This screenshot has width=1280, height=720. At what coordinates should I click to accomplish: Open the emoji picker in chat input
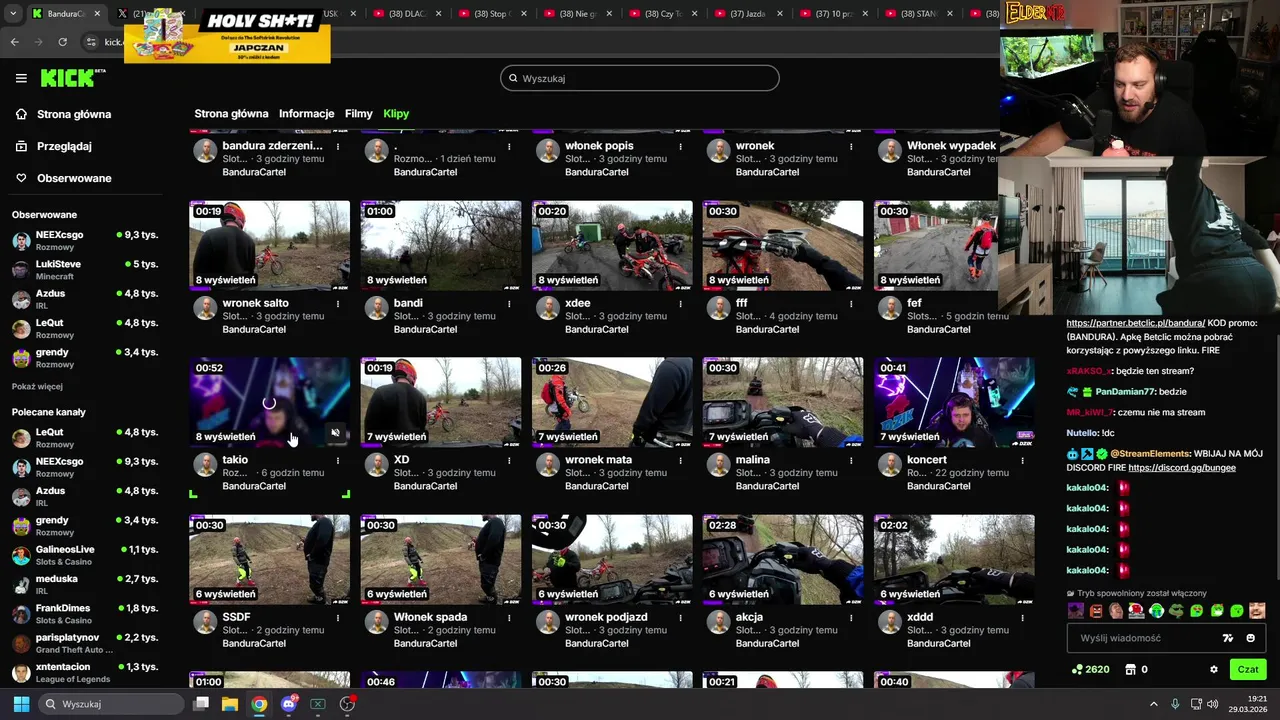[1250, 638]
